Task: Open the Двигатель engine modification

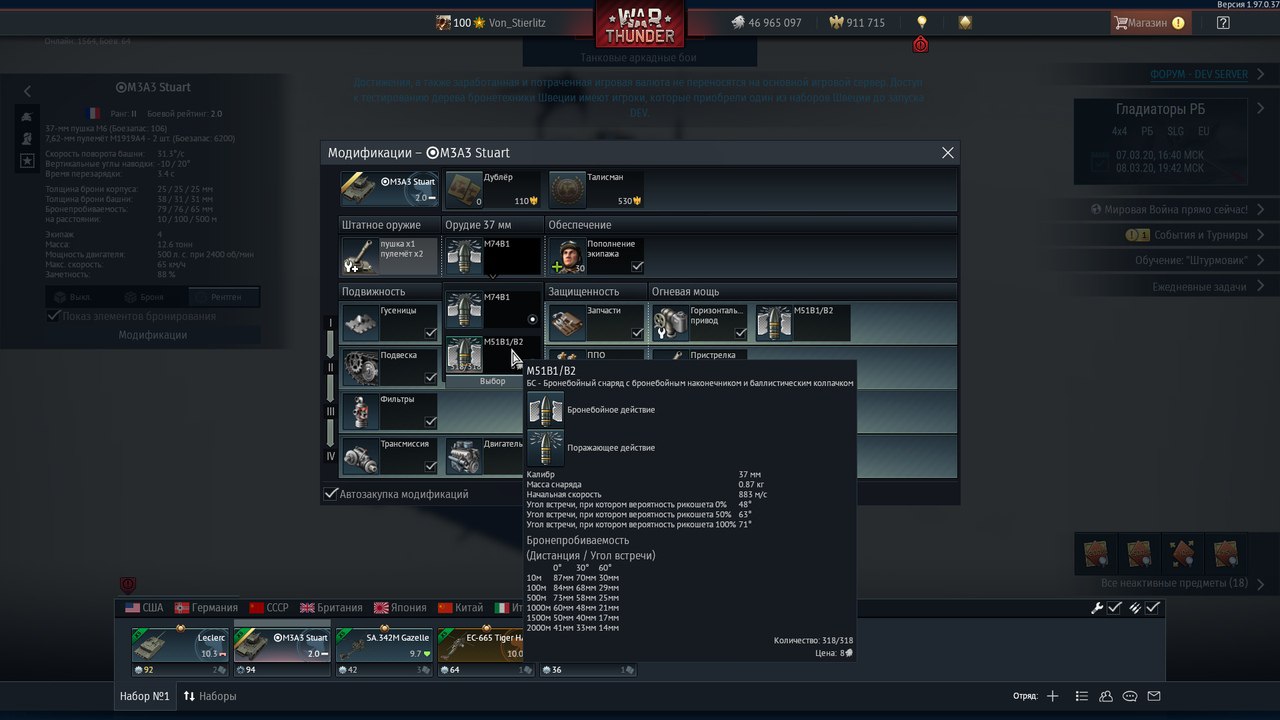Action: coord(484,456)
